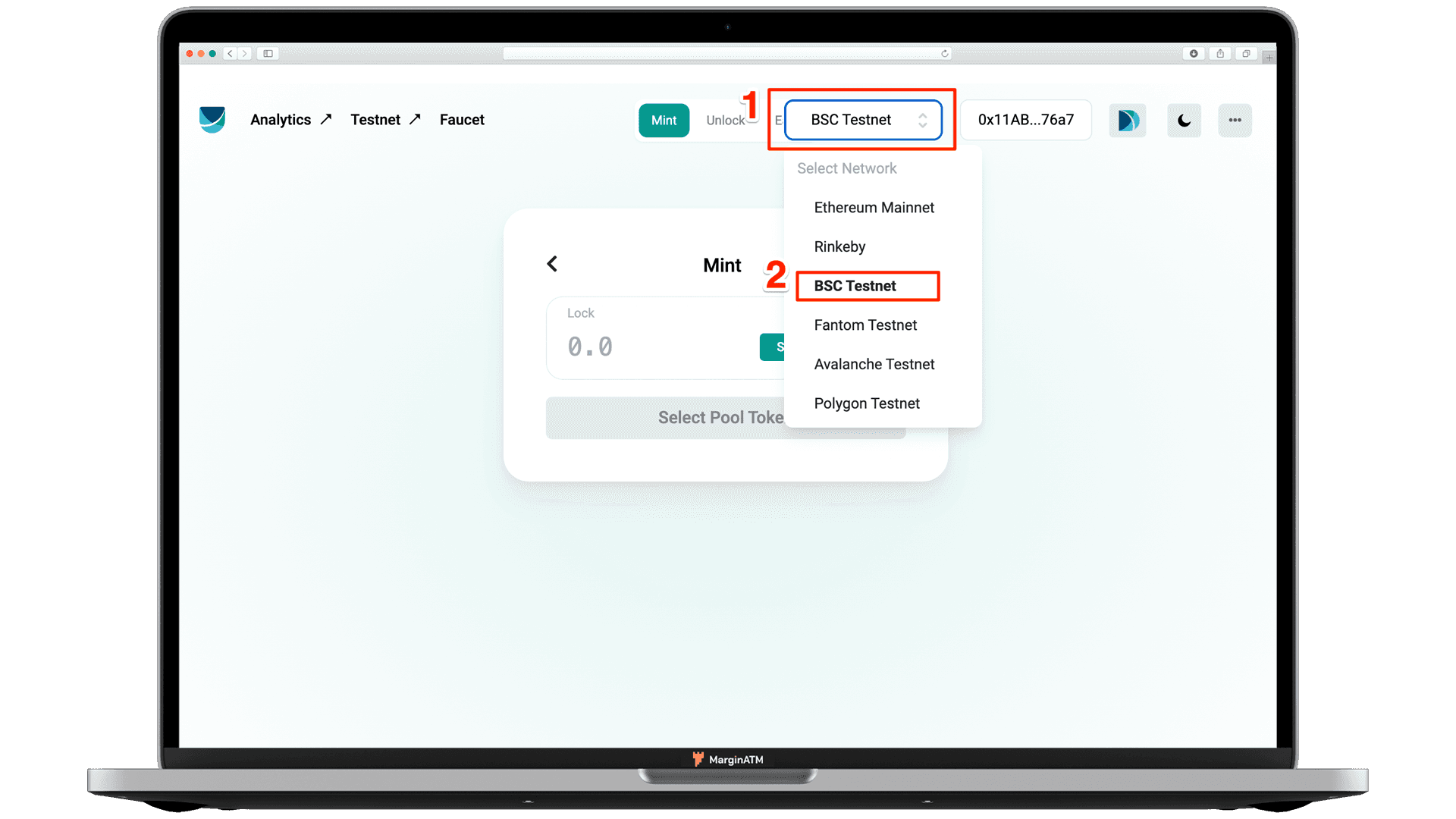Image resolution: width=1456 pixels, height=819 pixels.
Task: Select Ethereum Mainnet network option
Action: click(x=873, y=207)
